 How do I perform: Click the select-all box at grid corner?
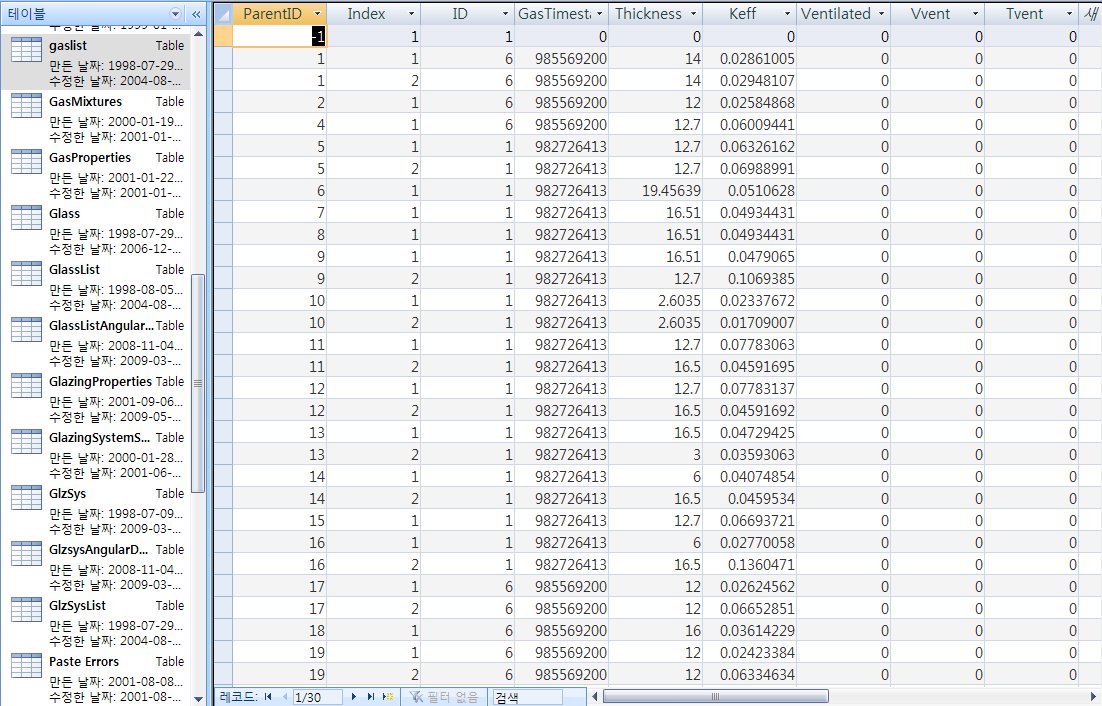tap(223, 14)
